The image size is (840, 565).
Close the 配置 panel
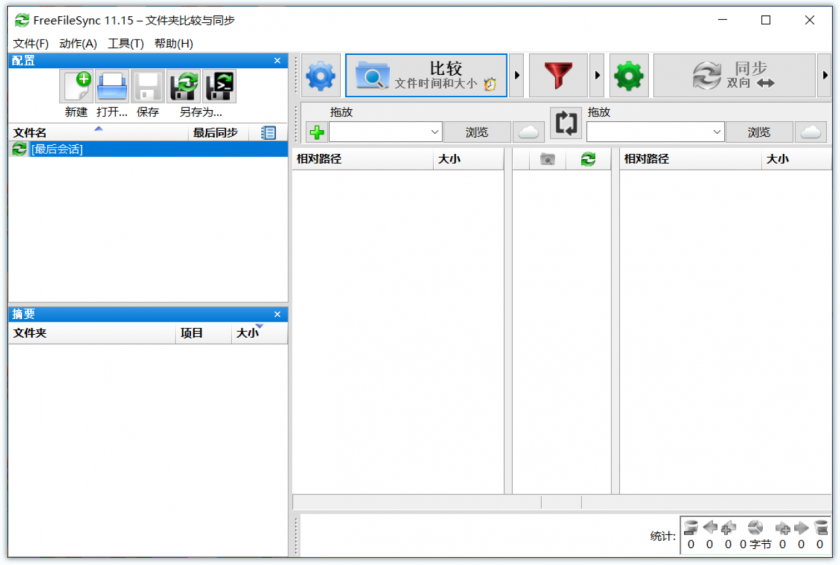[278, 61]
